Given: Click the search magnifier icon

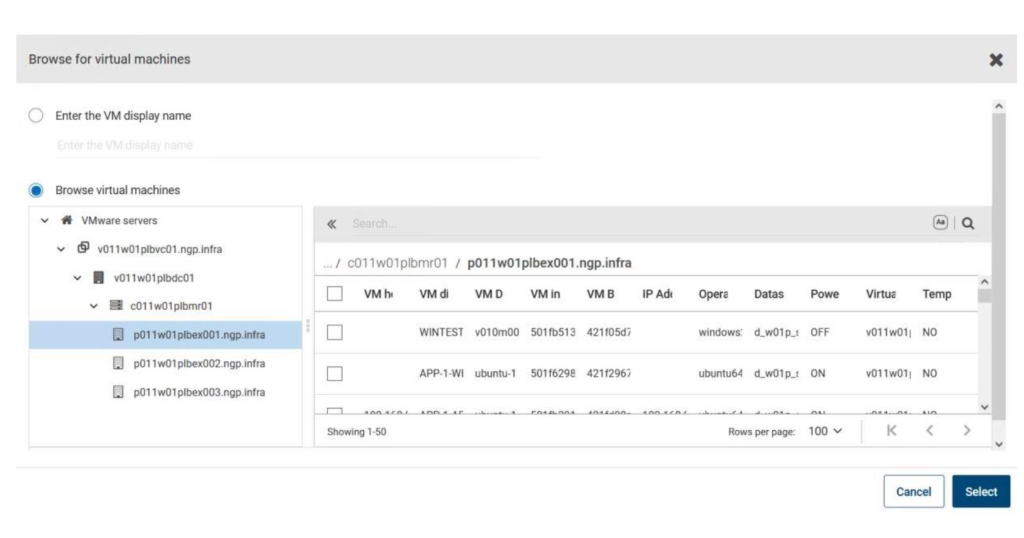Looking at the screenshot, I should click(x=968, y=223).
